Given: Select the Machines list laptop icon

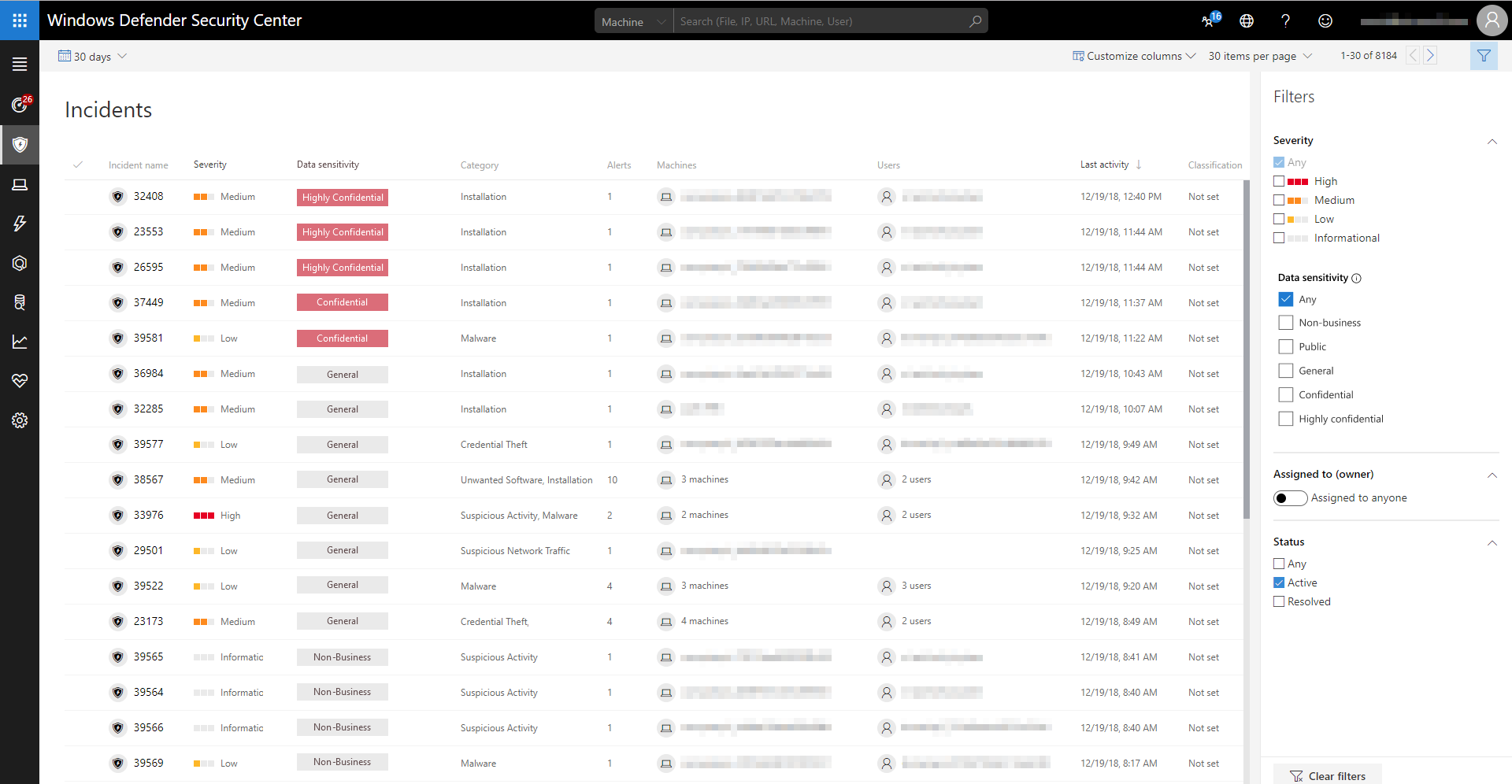Looking at the screenshot, I should [x=20, y=184].
